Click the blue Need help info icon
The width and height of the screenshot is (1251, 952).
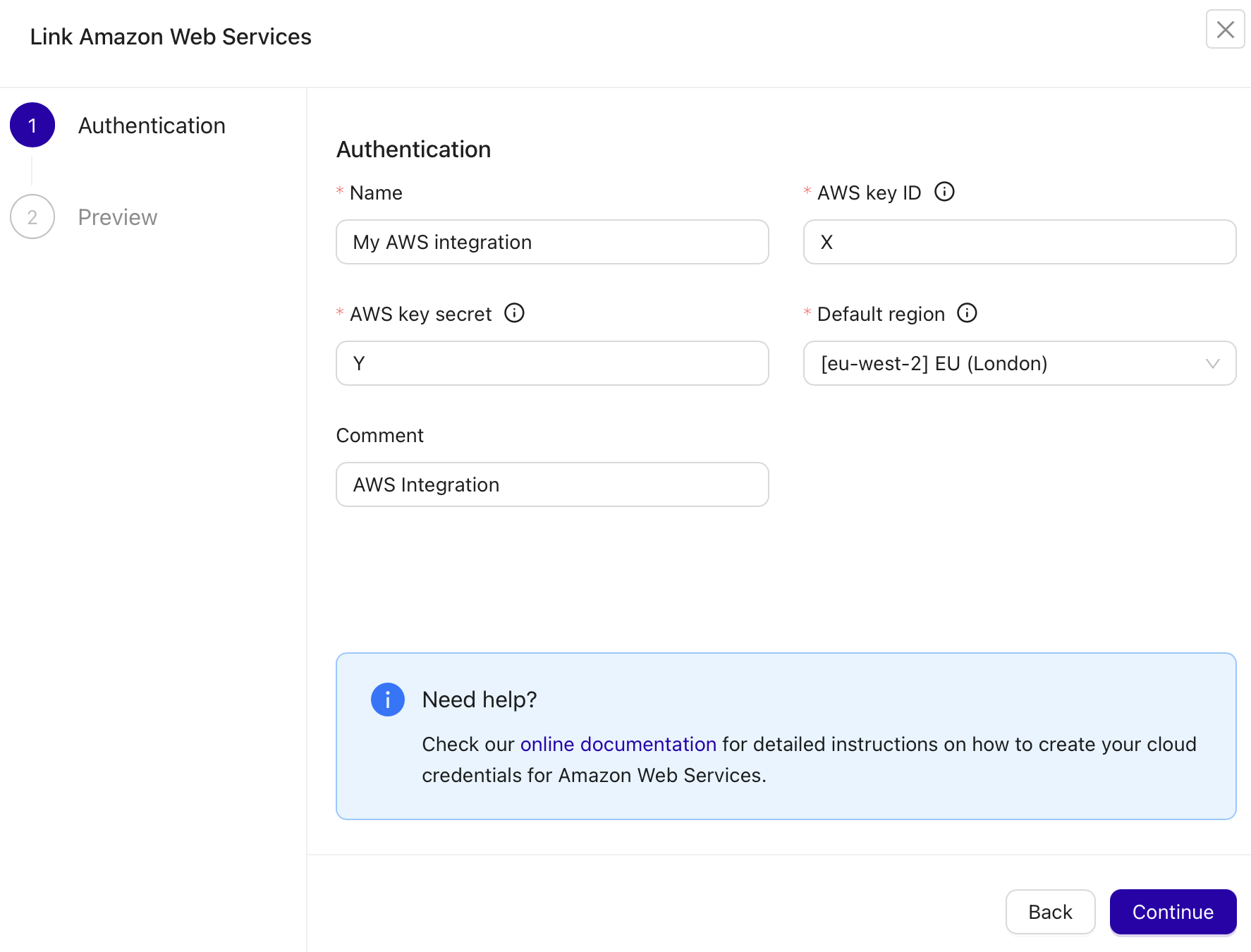point(387,699)
